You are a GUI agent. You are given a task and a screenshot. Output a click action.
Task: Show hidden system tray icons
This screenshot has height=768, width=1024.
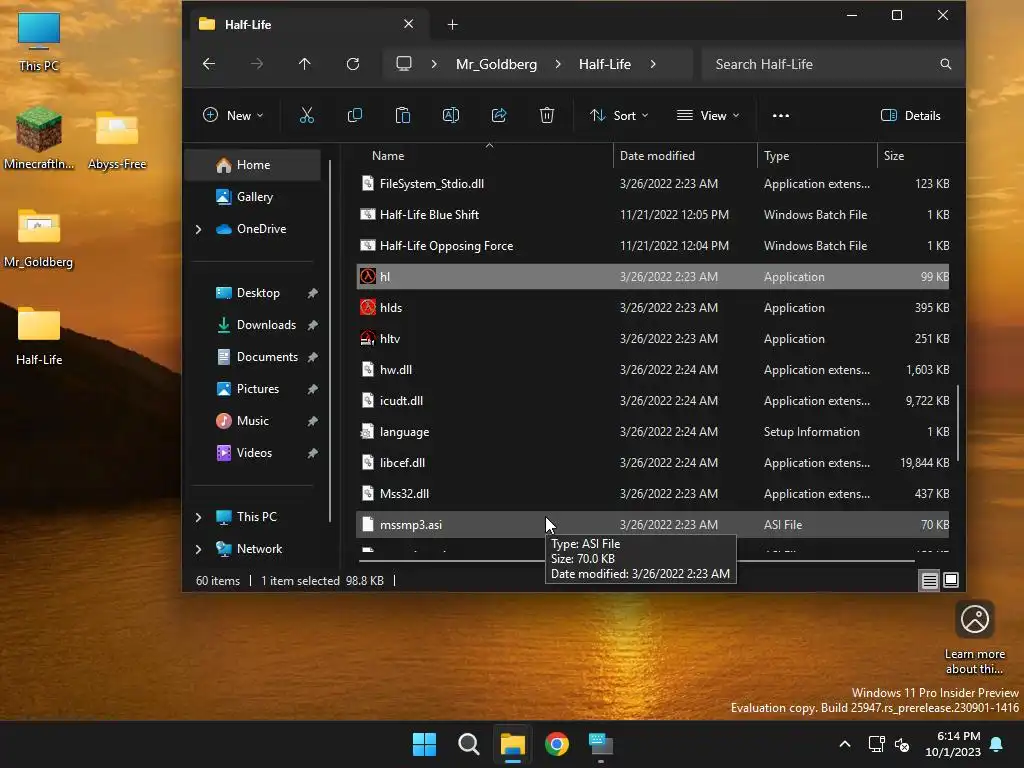844,744
